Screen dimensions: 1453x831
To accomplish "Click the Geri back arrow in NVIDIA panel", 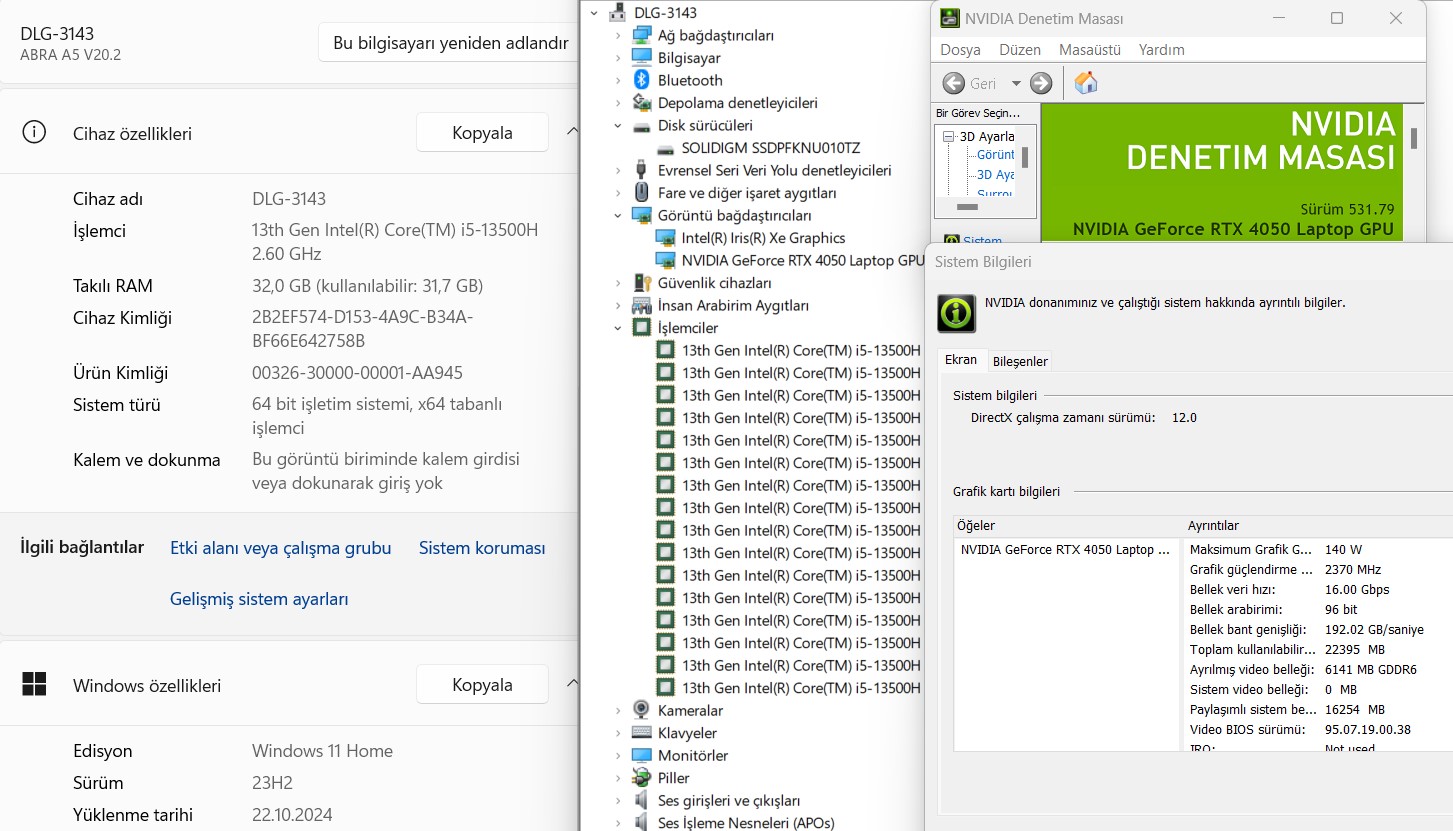I will coord(954,83).
